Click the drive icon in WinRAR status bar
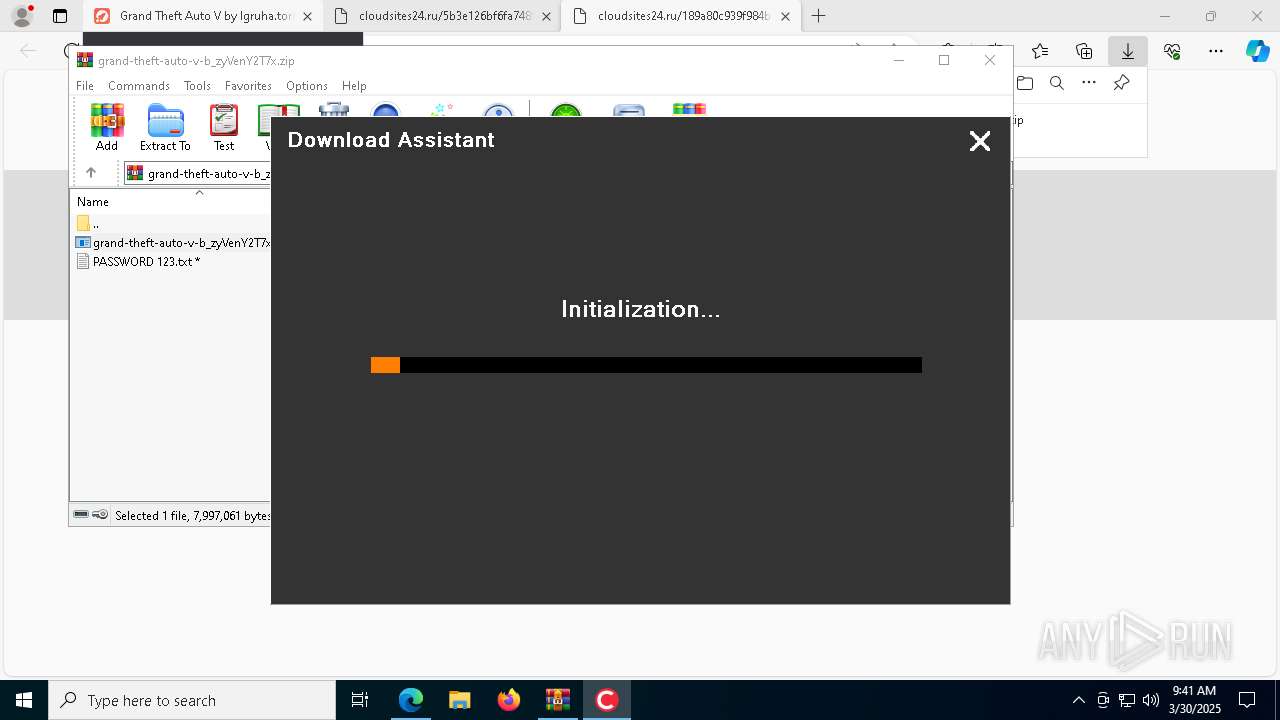This screenshot has height=720, width=1280. pyautogui.click(x=81, y=515)
